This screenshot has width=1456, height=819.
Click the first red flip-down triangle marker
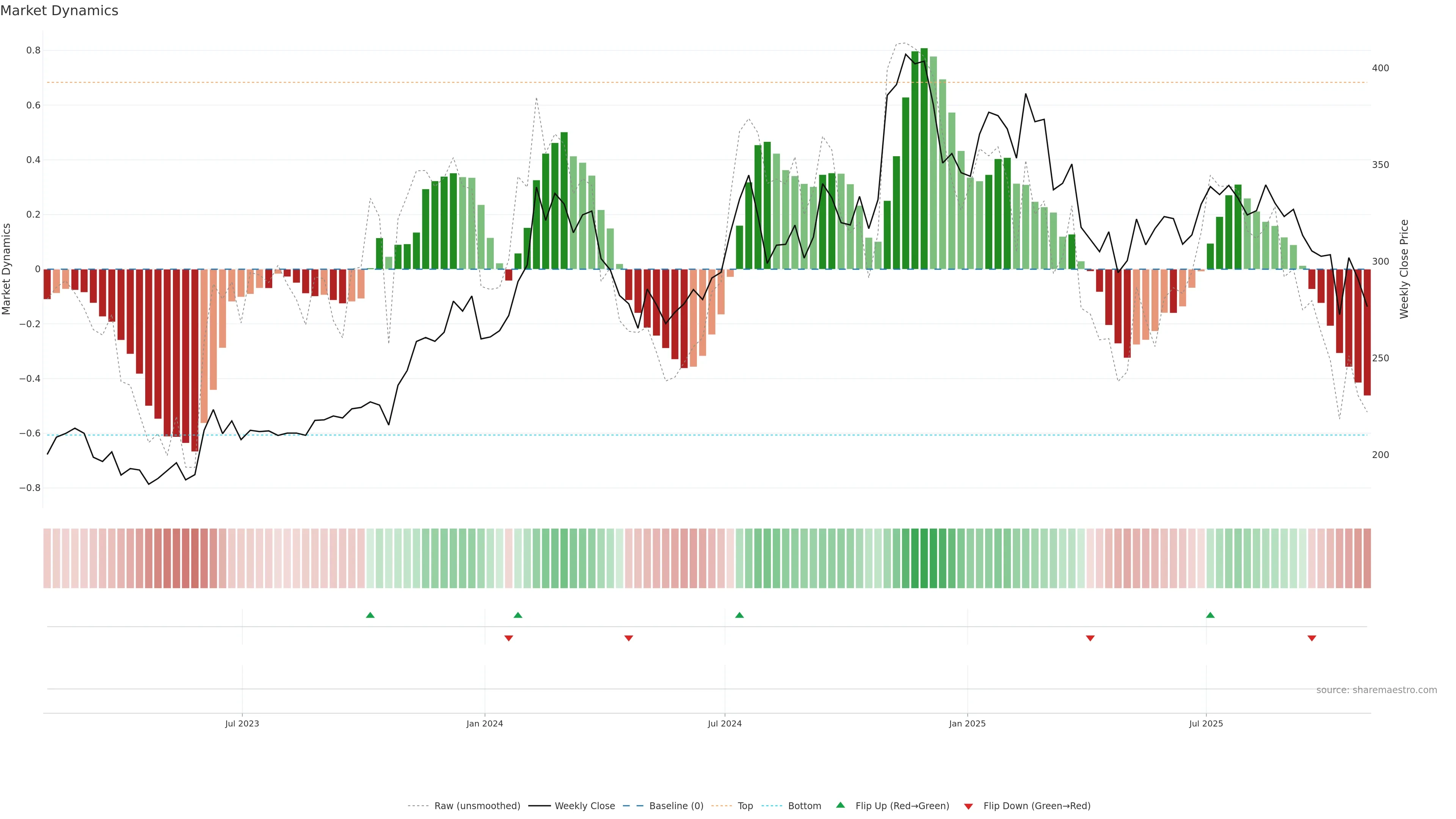[509, 638]
